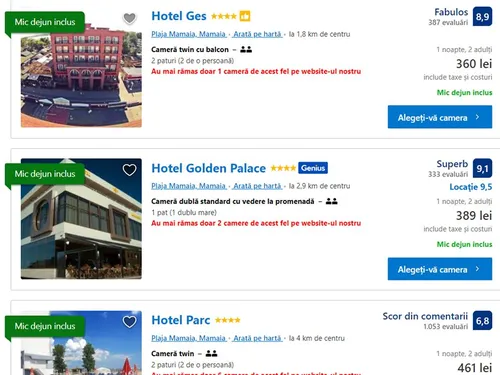
Task: Click the 8,9 review score badge
Action: (482, 16)
